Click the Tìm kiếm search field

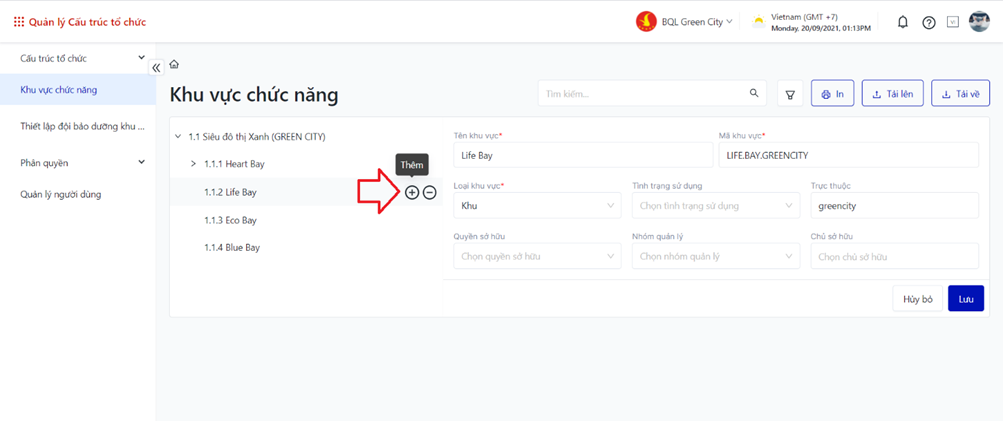[652, 93]
